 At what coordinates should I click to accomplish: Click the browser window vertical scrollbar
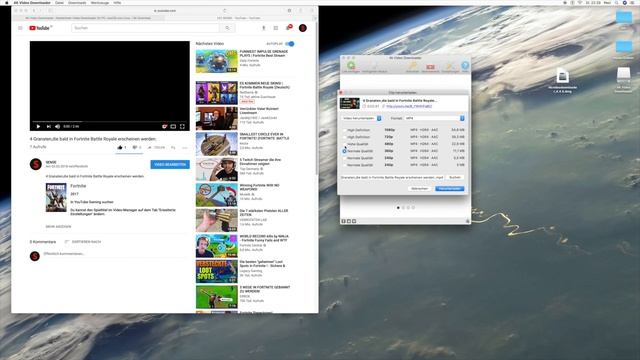(316, 98)
